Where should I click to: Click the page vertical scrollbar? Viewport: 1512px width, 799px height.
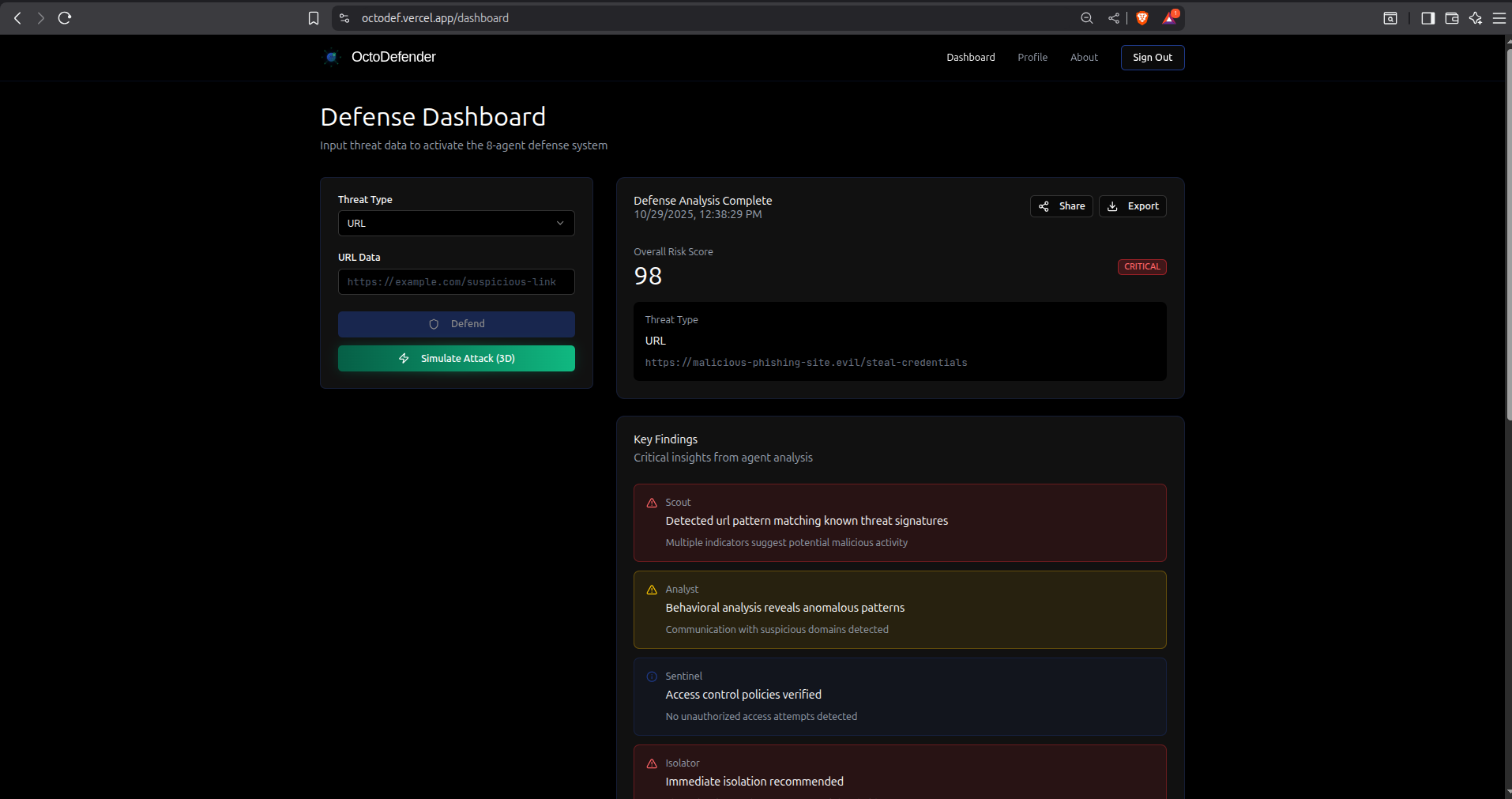click(x=1508, y=236)
